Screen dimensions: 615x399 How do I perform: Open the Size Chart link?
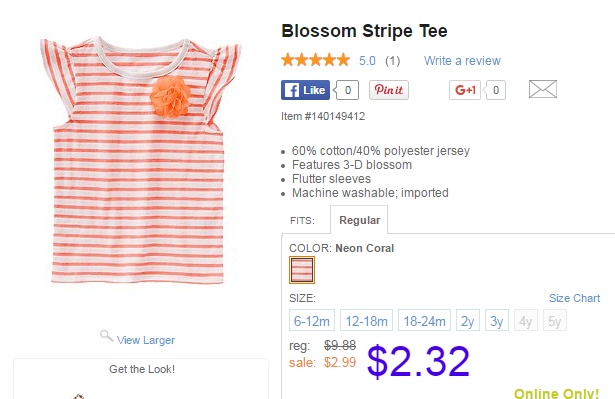pyautogui.click(x=574, y=298)
